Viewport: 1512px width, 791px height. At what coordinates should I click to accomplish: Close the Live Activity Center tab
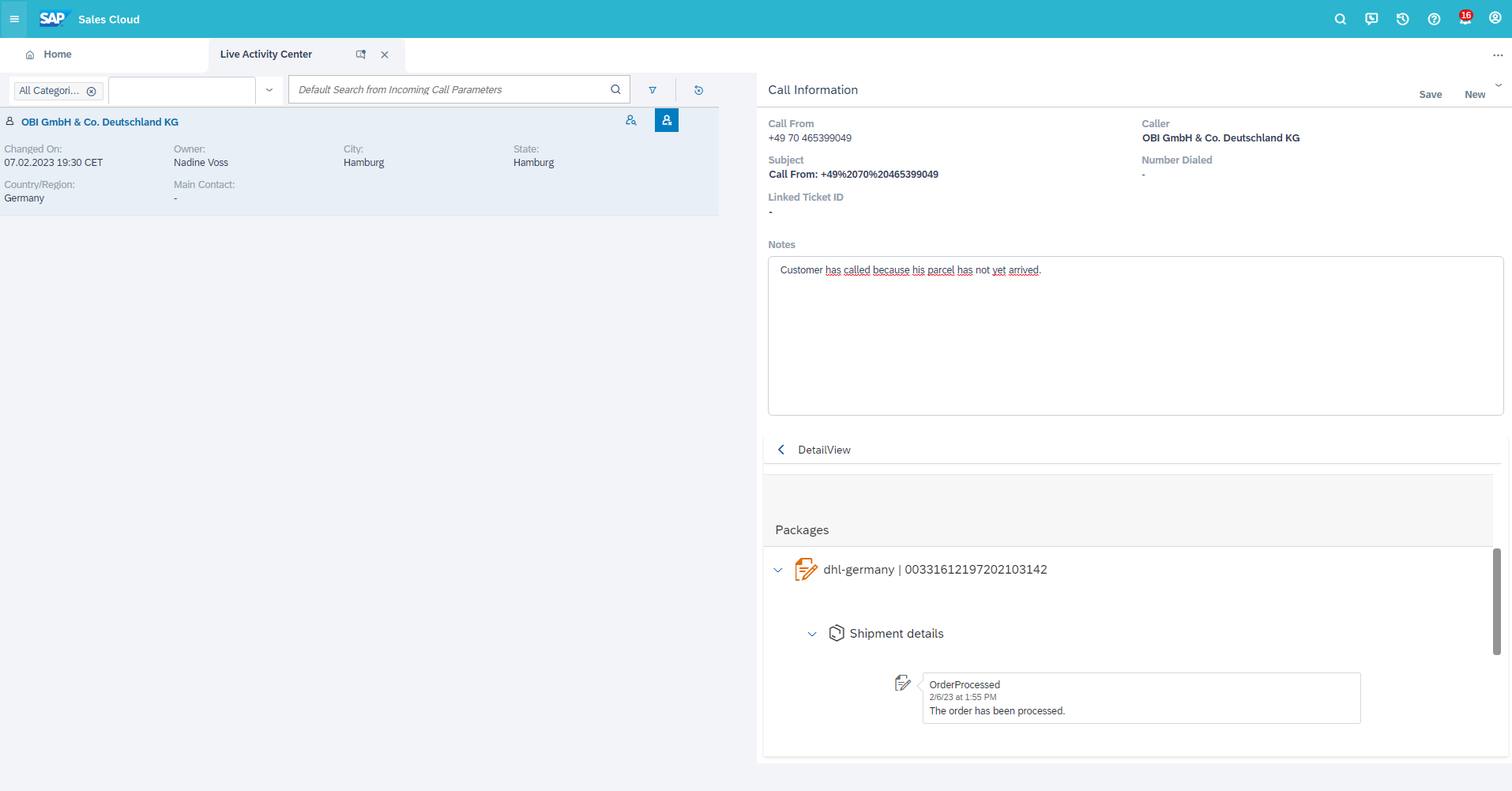pos(385,55)
